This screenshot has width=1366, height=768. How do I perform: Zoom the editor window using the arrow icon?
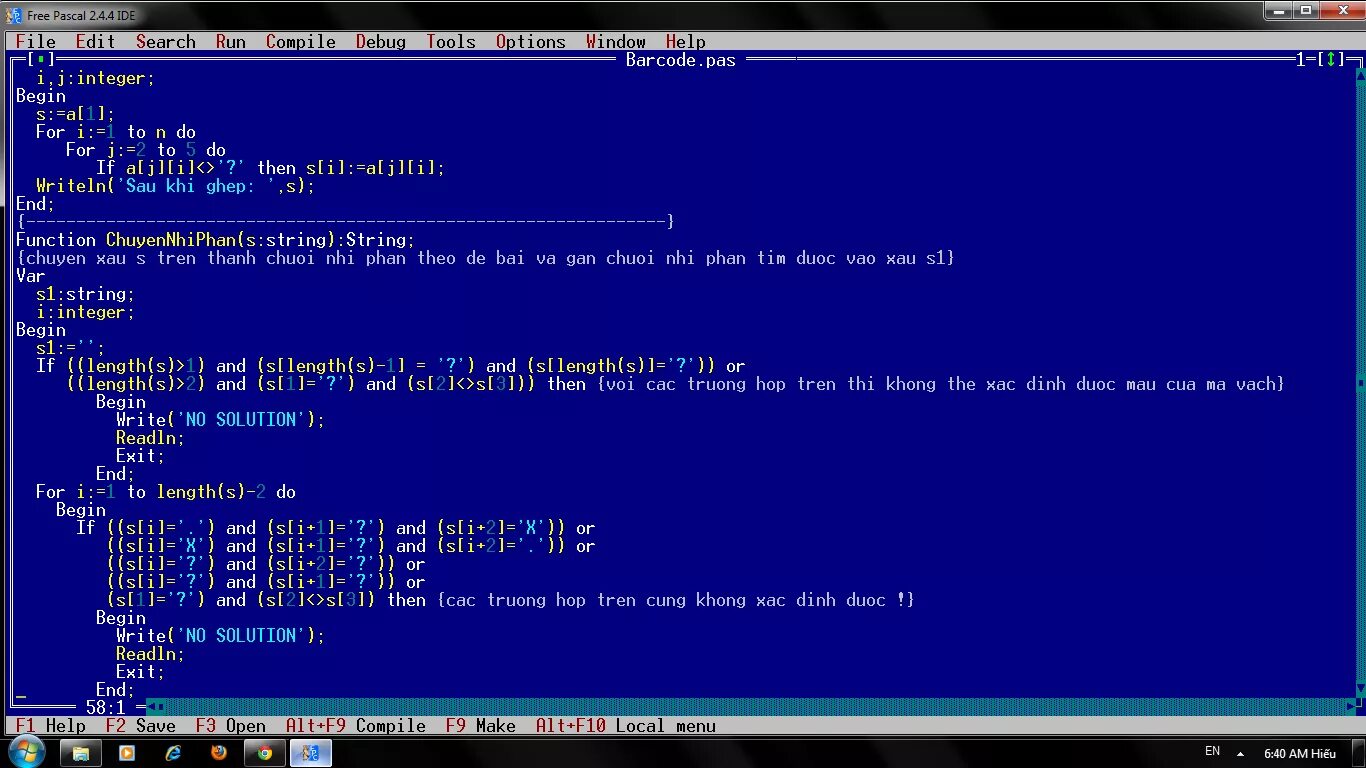point(1331,60)
